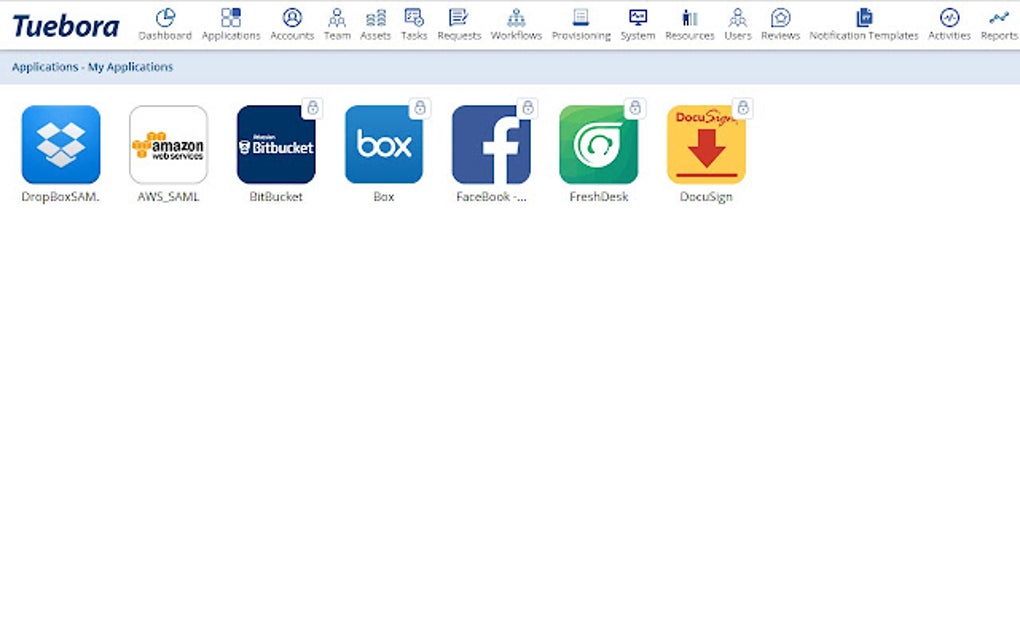Navigate to Assets
1020x638 pixels.
tap(375, 25)
